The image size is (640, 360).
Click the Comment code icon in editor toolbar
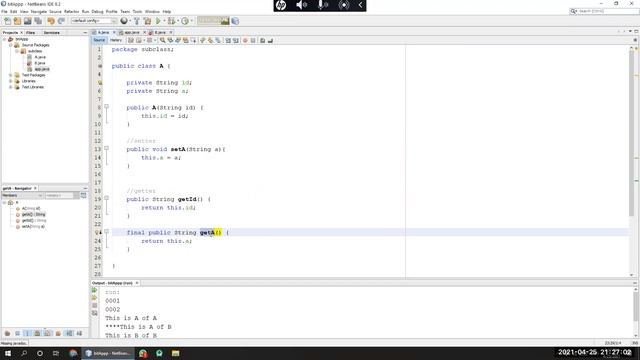click(x=262, y=40)
